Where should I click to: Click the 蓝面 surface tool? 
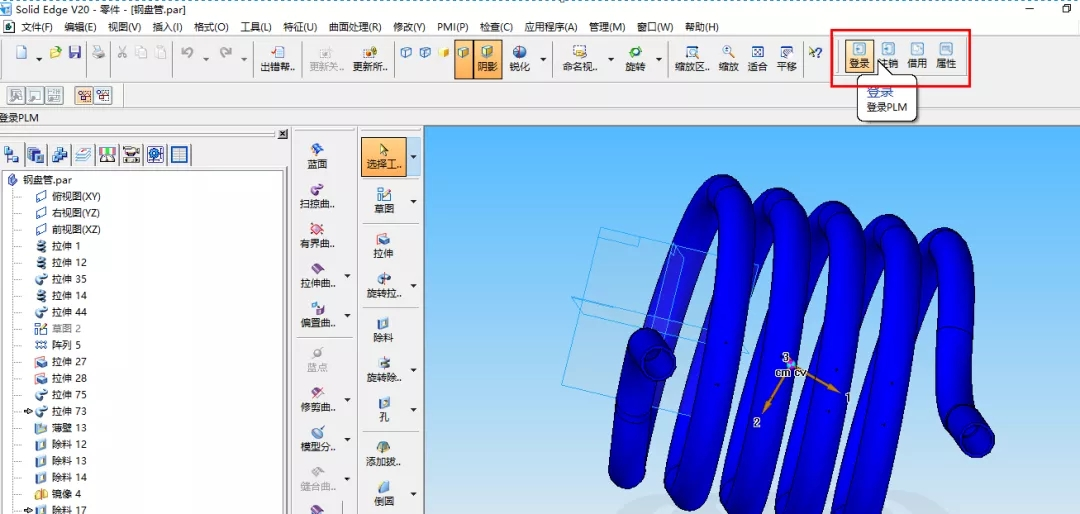(x=317, y=155)
